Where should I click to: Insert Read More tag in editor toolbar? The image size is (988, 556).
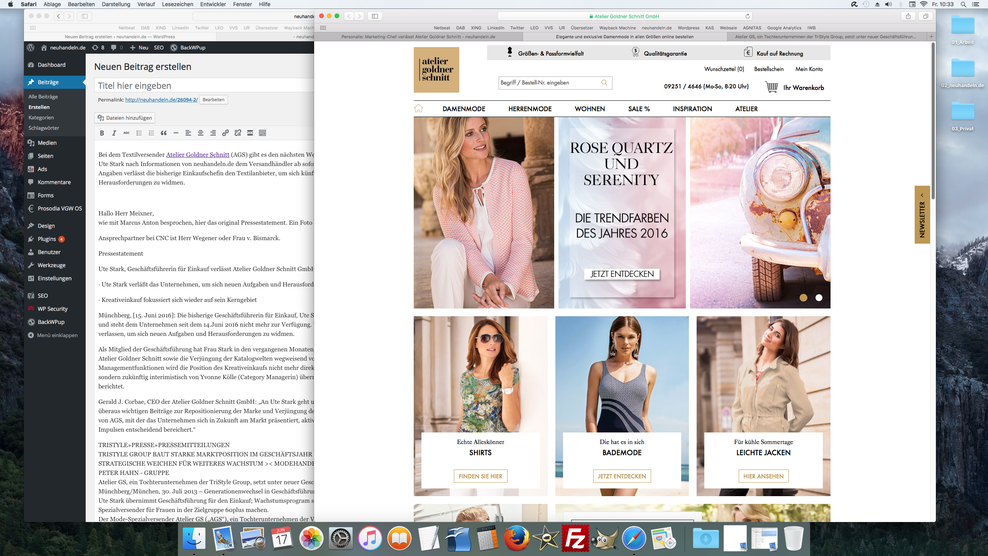pos(250,133)
